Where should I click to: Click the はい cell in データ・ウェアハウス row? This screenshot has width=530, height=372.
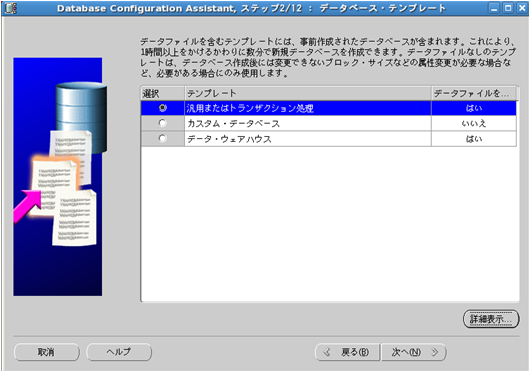click(x=474, y=139)
